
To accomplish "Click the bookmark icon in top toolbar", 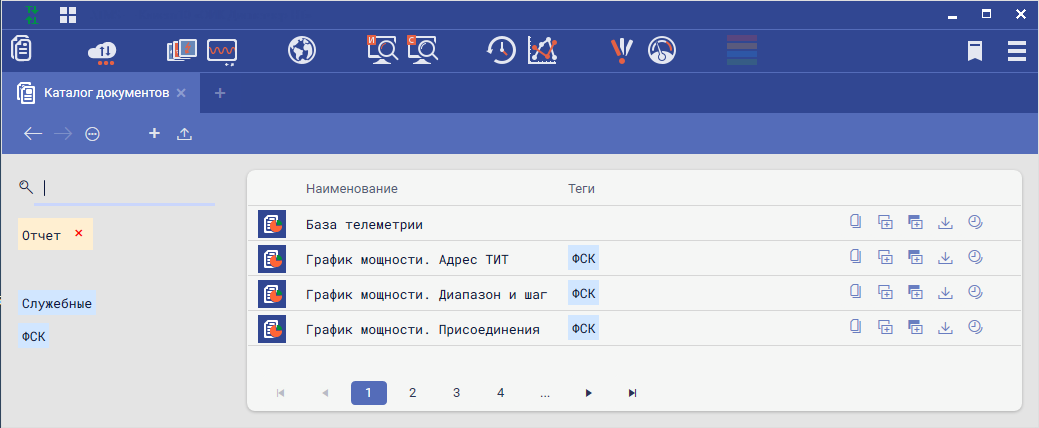I will (974, 51).
